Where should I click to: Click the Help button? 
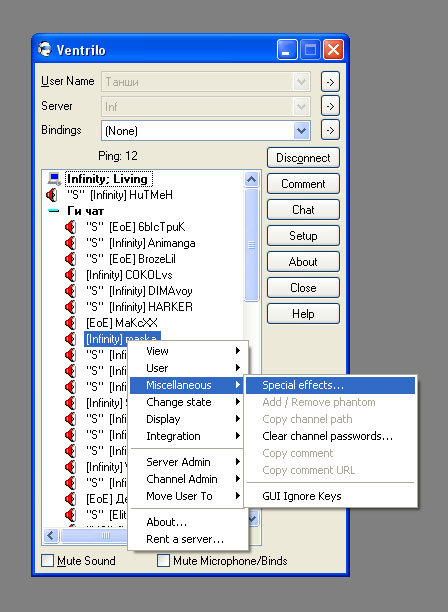[303, 313]
